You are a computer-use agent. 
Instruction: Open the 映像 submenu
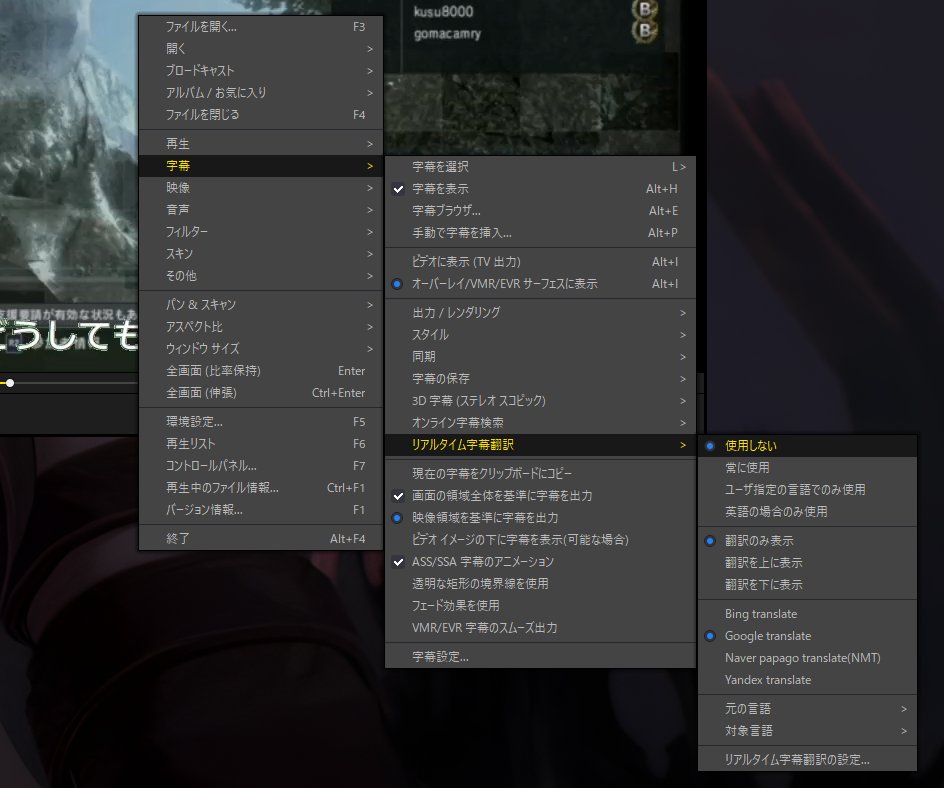pos(261,188)
